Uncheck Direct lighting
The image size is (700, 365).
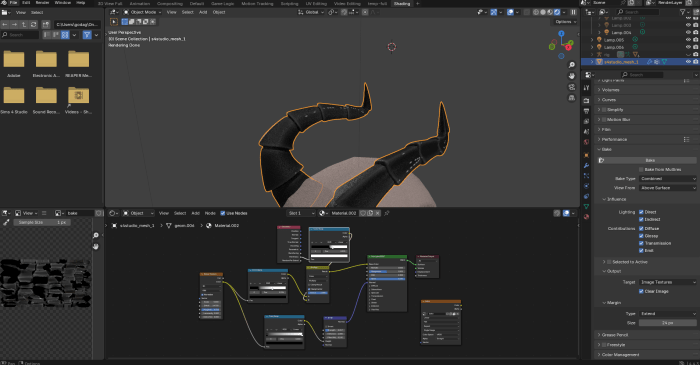coord(641,212)
